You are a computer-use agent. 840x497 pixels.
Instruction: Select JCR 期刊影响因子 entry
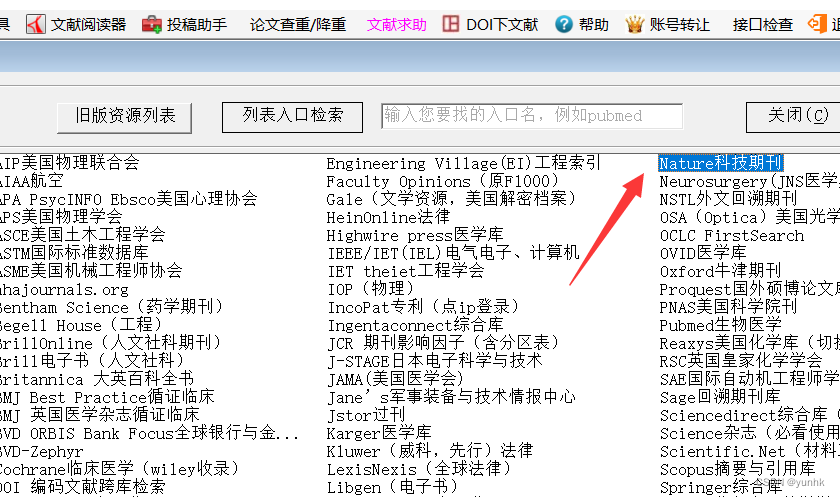coord(444,343)
